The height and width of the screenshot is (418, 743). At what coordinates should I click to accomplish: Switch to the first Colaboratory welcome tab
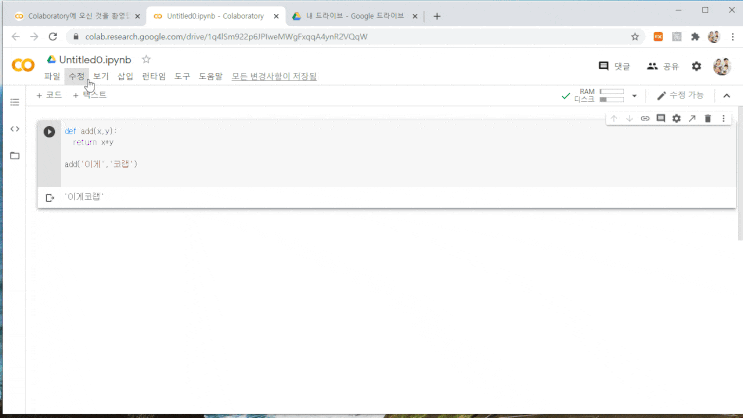78,16
